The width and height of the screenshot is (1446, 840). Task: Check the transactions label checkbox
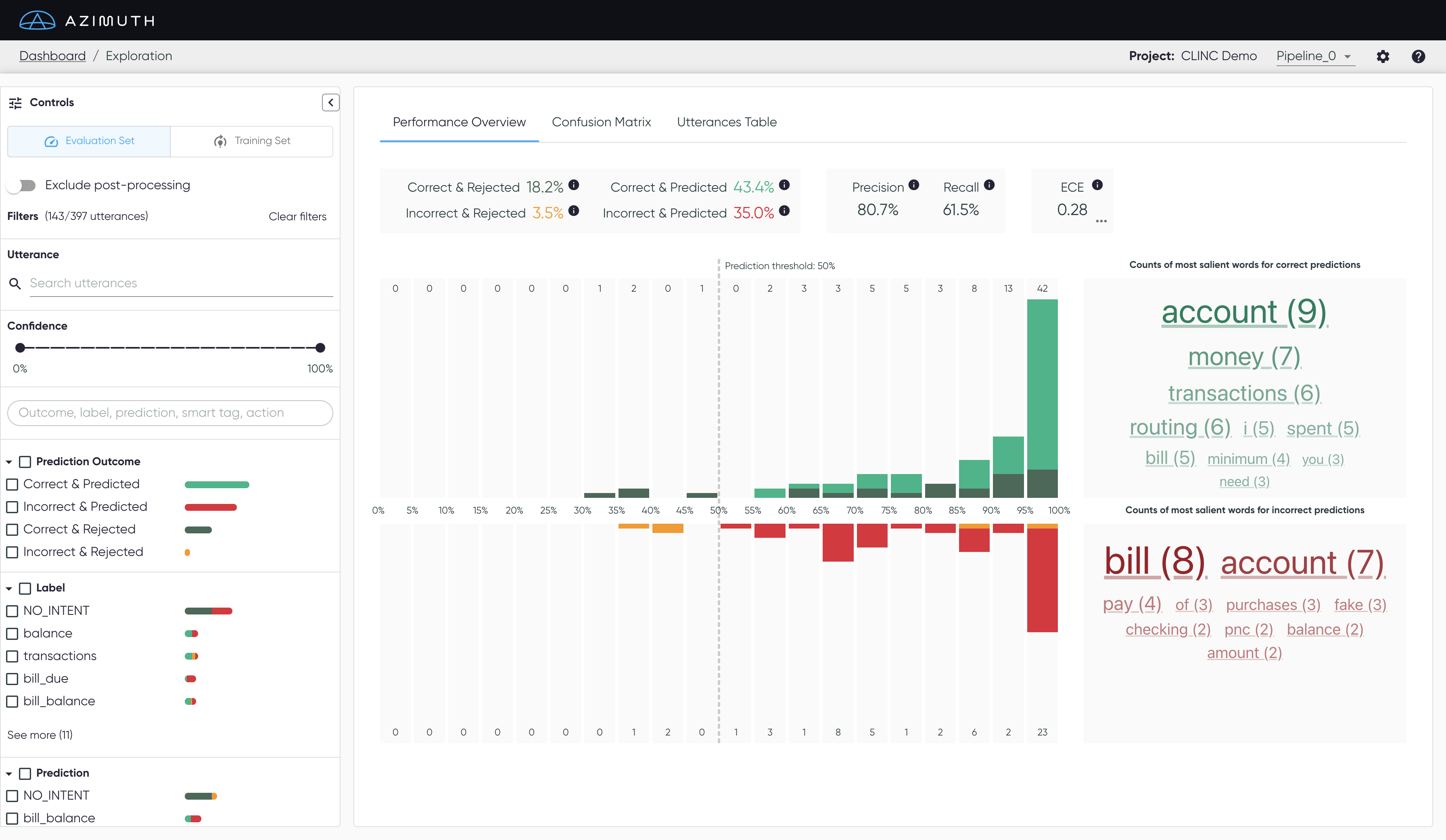point(12,656)
